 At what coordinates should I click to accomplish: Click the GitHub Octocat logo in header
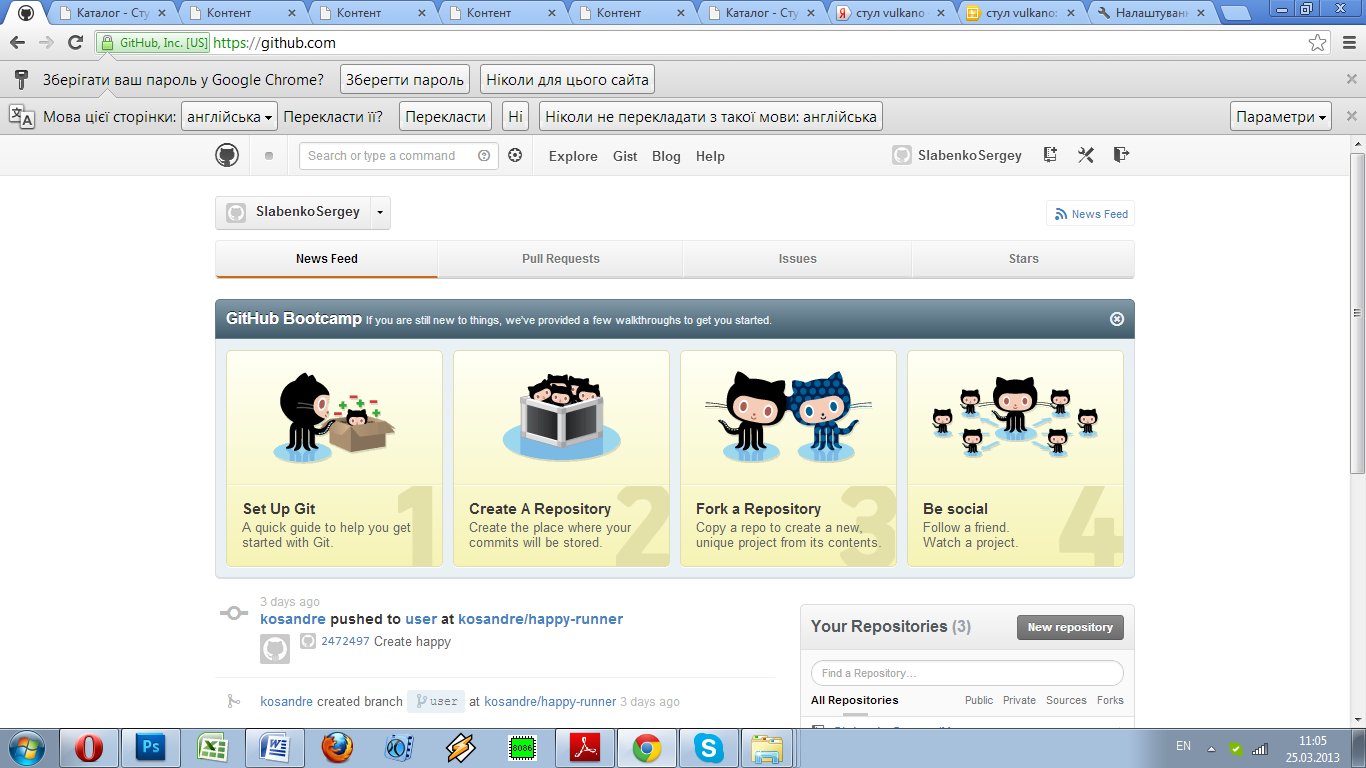pyautogui.click(x=227, y=155)
